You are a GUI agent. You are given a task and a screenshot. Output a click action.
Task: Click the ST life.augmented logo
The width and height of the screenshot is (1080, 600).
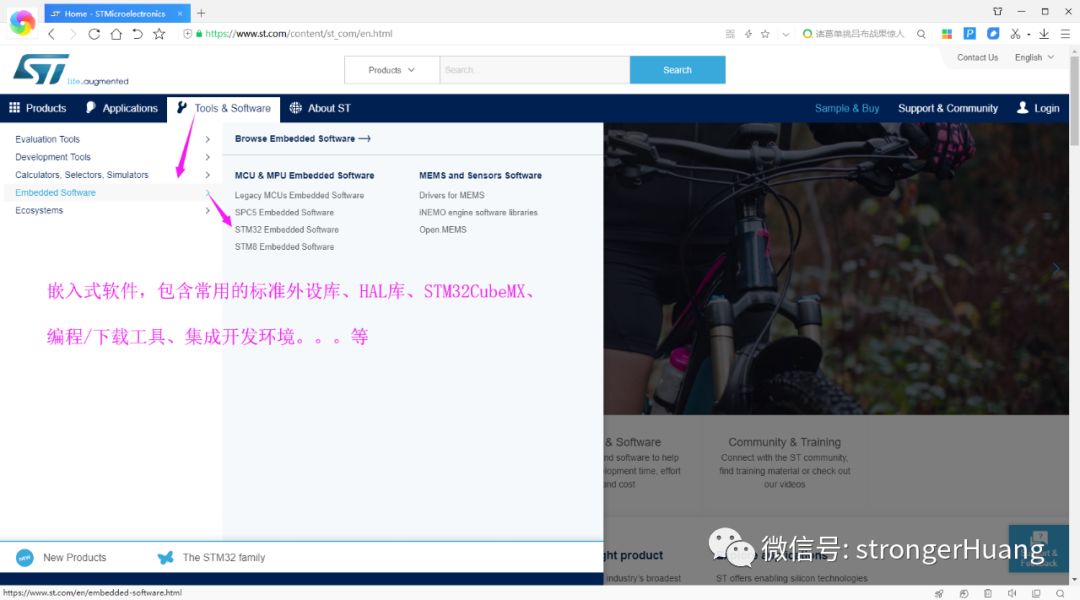[70, 70]
